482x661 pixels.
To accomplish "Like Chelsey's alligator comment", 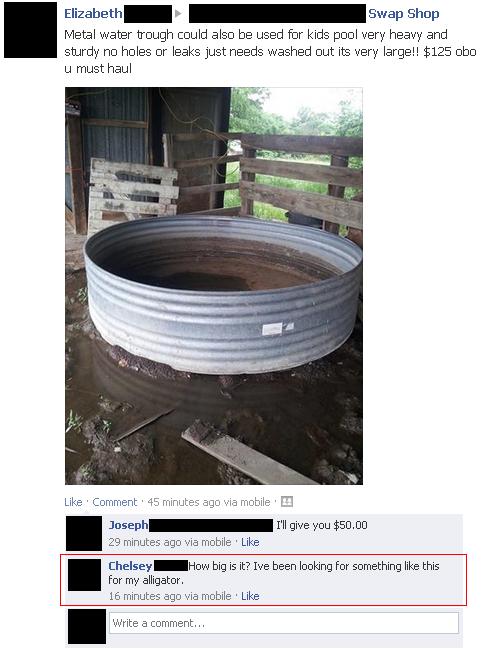I will pyautogui.click(x=250, y=596).
